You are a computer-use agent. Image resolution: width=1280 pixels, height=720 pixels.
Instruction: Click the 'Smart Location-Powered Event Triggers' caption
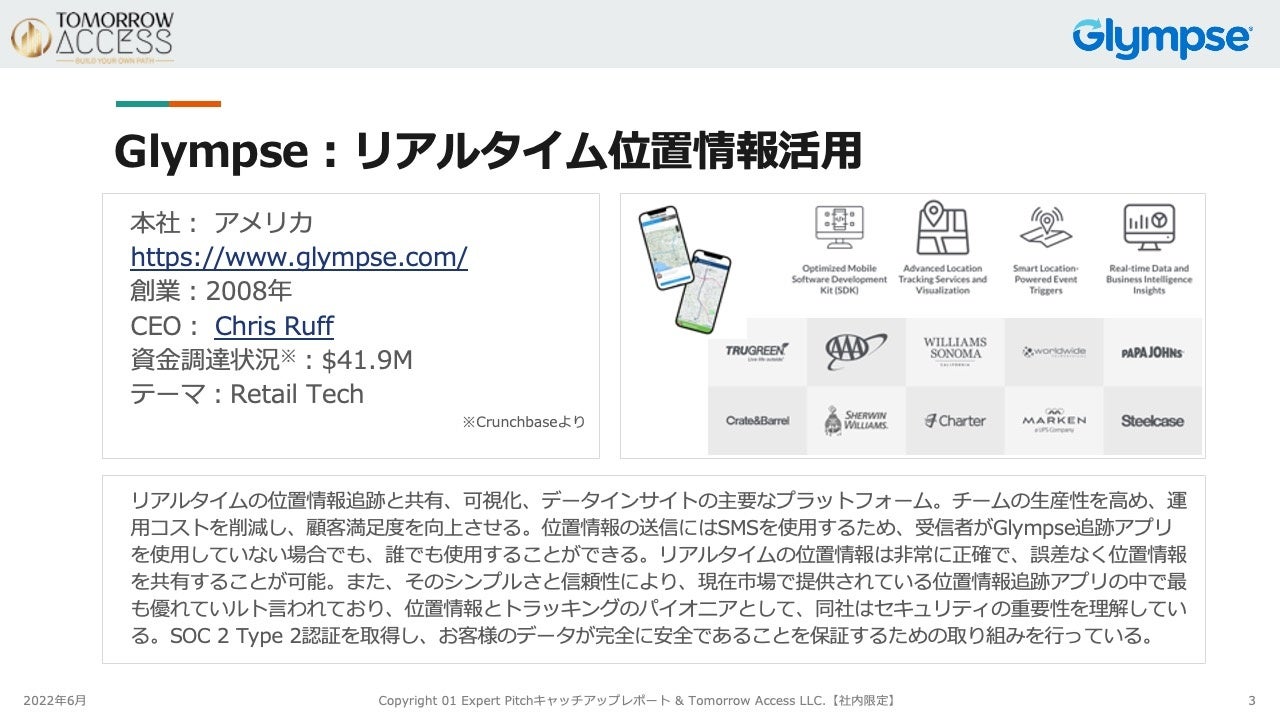pyautogui.click(x=1046, y=279)
